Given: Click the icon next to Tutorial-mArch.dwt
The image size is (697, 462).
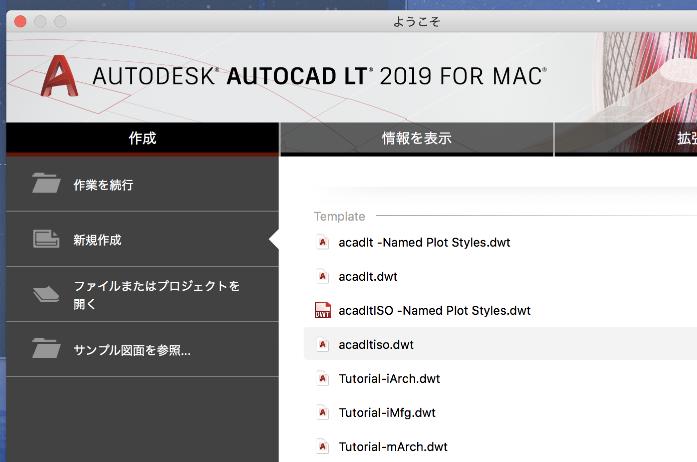Looking at the screenshot, I should coord(323,446).
